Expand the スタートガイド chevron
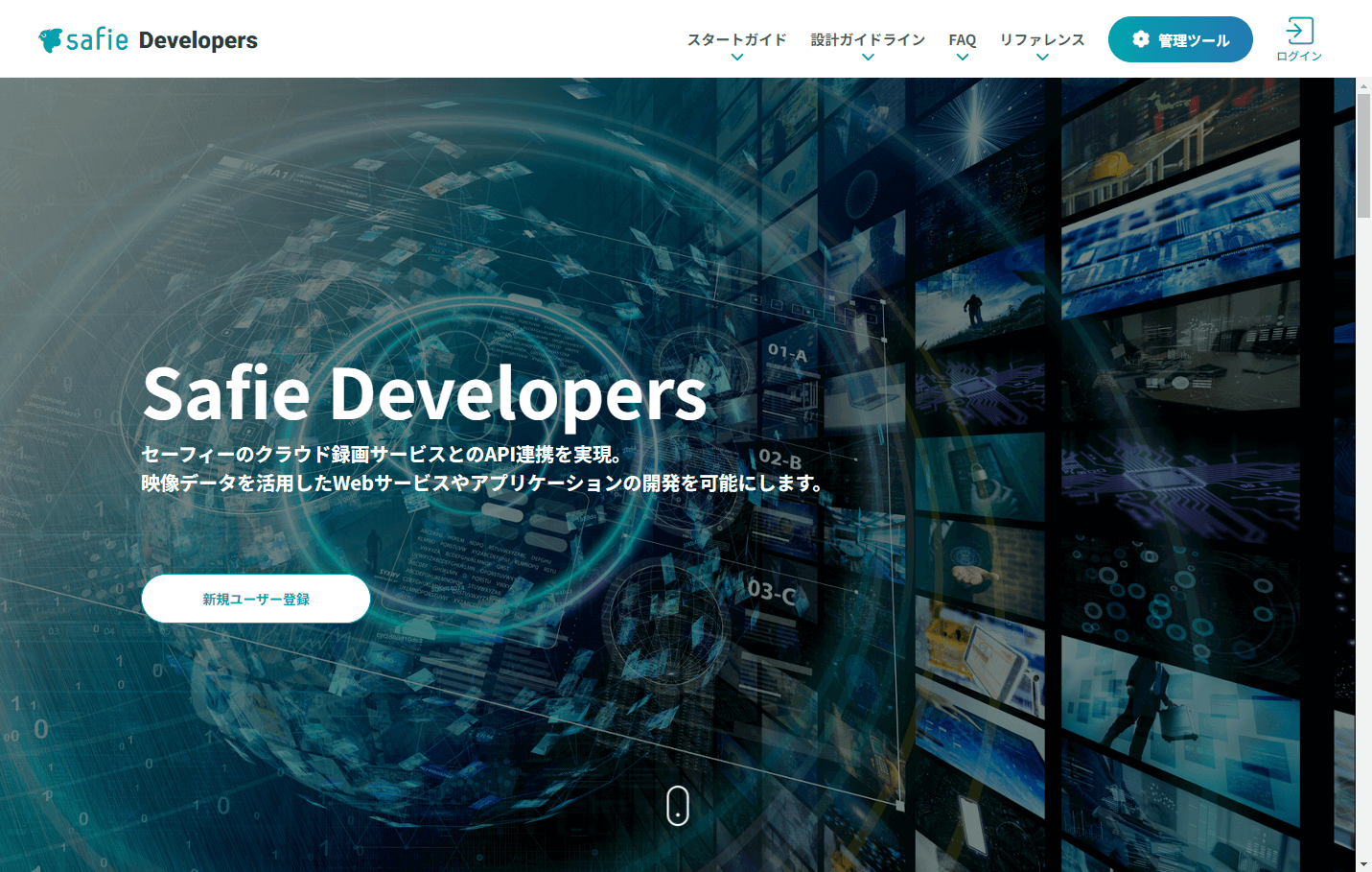Viewport: 1372px width, 872px height. point(736,59)
